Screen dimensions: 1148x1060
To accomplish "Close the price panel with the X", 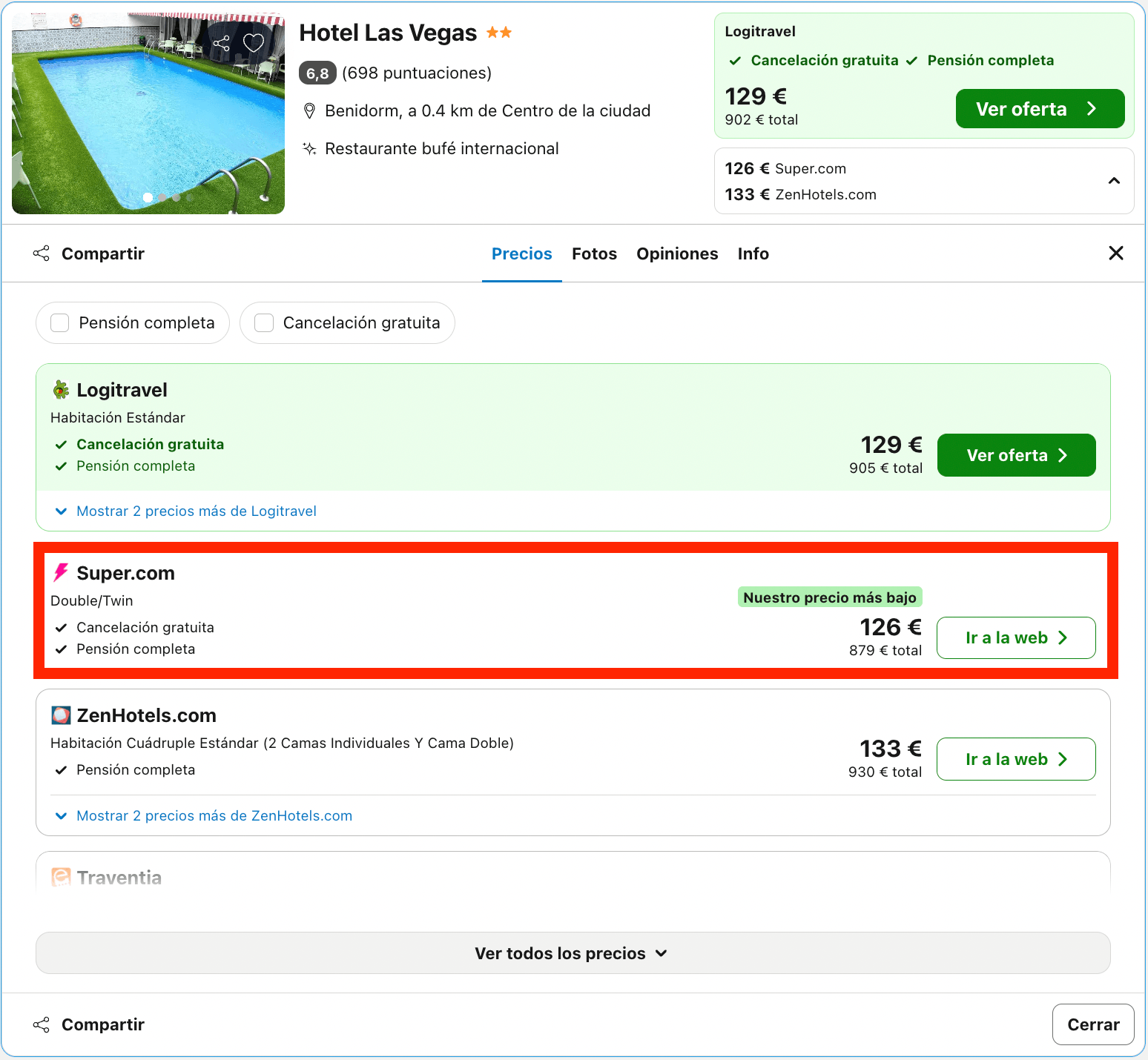I will tap(1116, 254).
